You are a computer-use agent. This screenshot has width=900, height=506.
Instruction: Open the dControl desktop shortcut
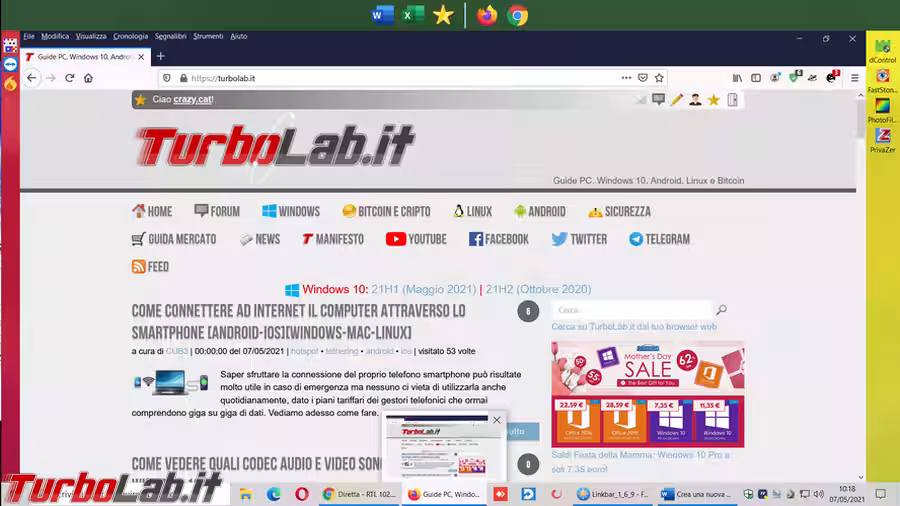point(882,51)
